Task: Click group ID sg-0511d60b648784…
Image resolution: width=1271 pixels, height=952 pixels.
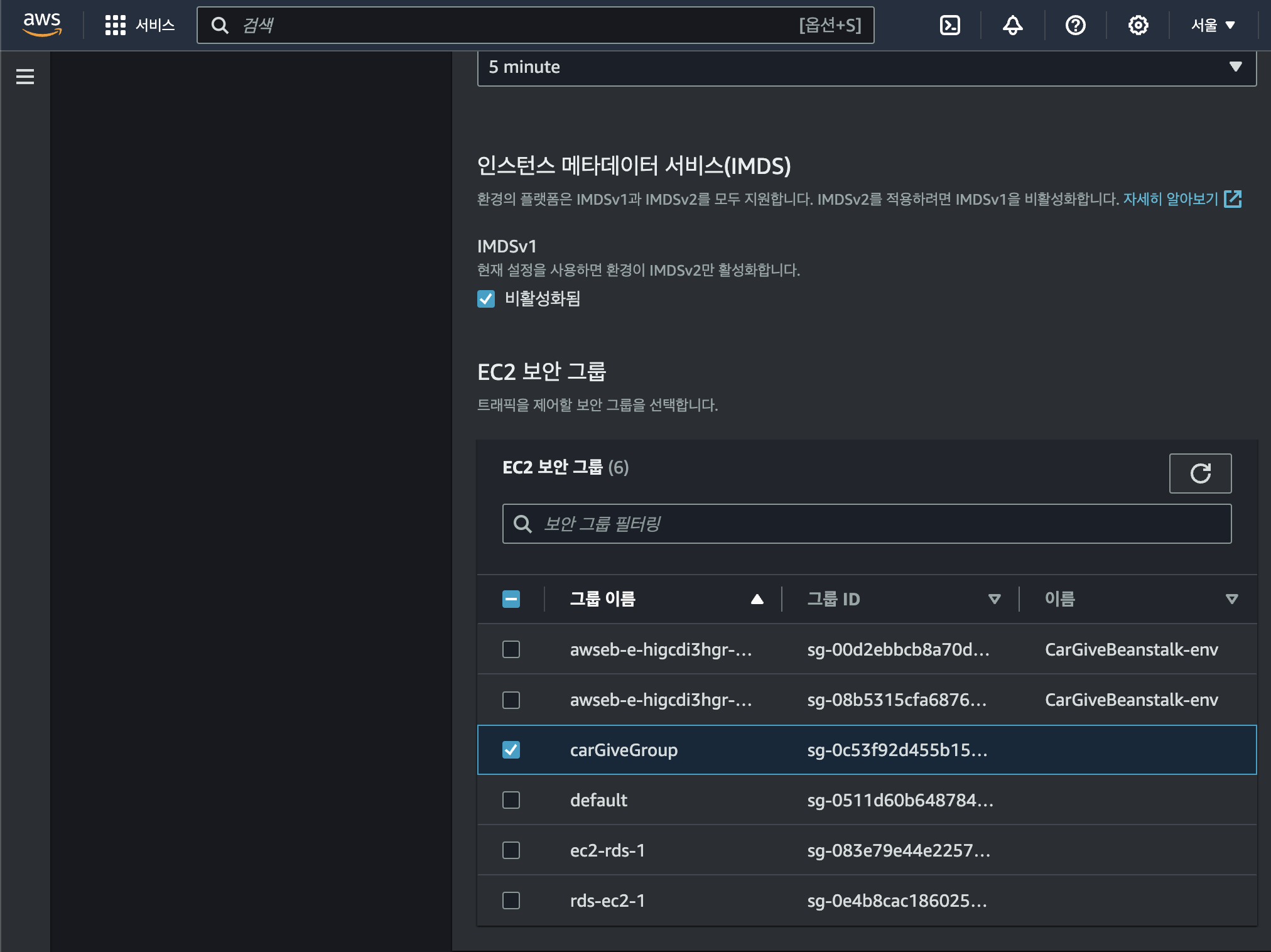Action: [900, 800]
